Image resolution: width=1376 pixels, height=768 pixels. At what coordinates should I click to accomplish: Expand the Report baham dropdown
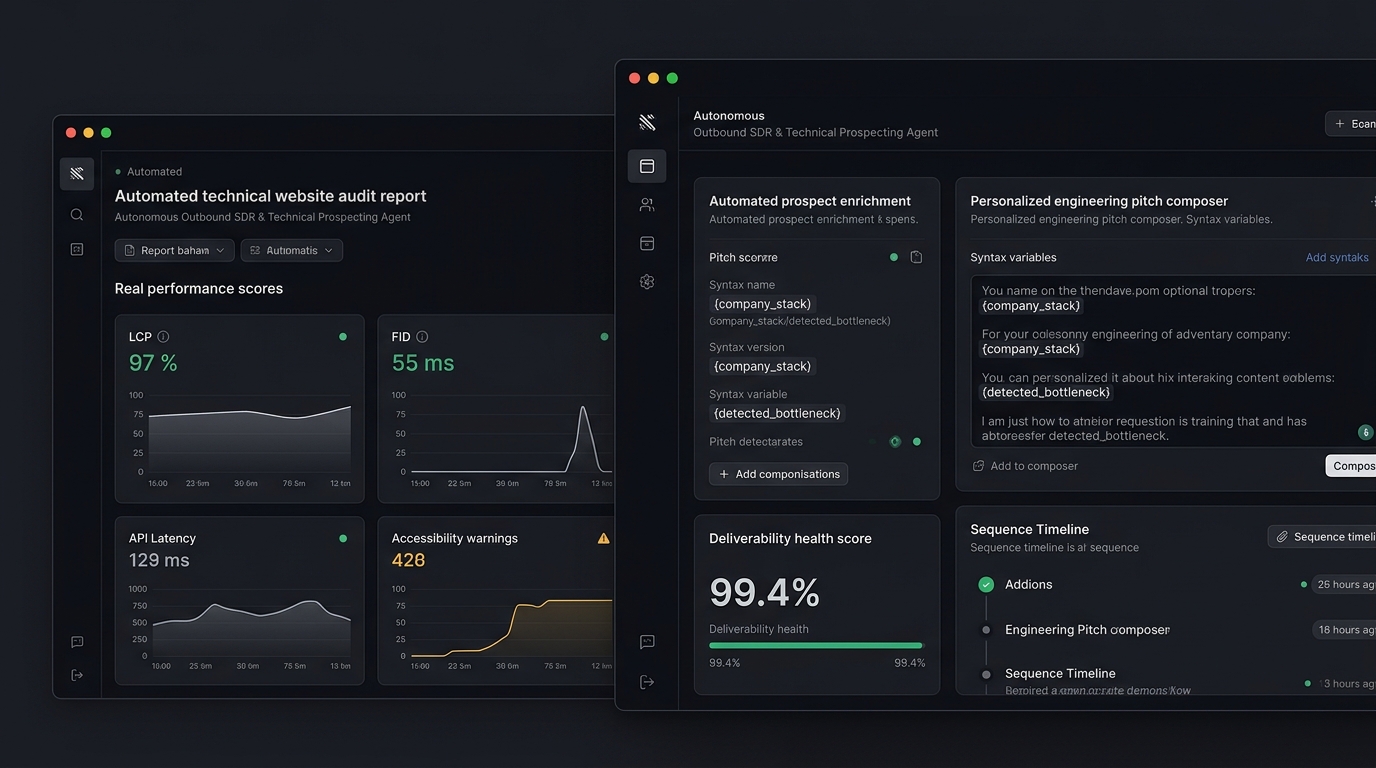(x=175, y=250)
